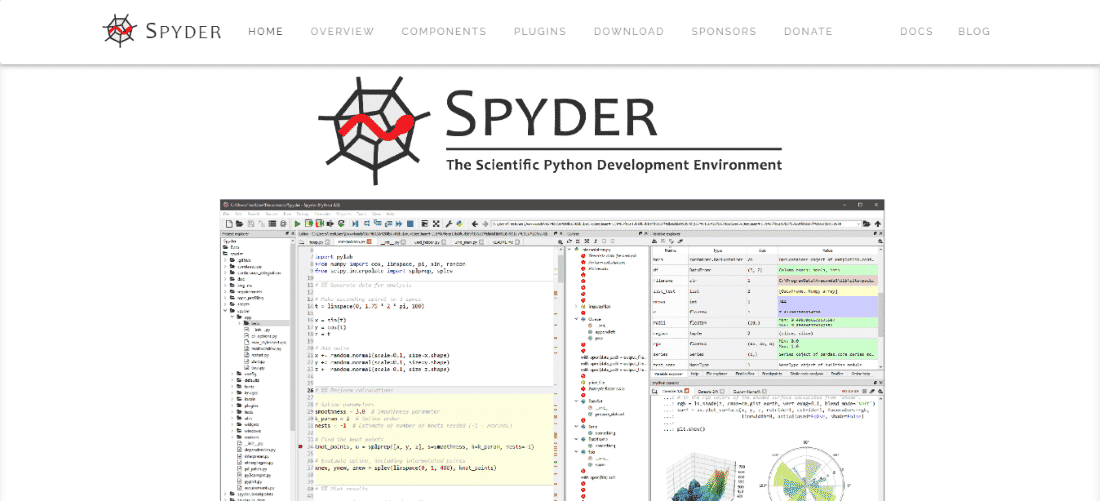Click the Debug menu in the IDE menubar
The width and height of the screenshot is (1100, 501).
coord(302,214)
